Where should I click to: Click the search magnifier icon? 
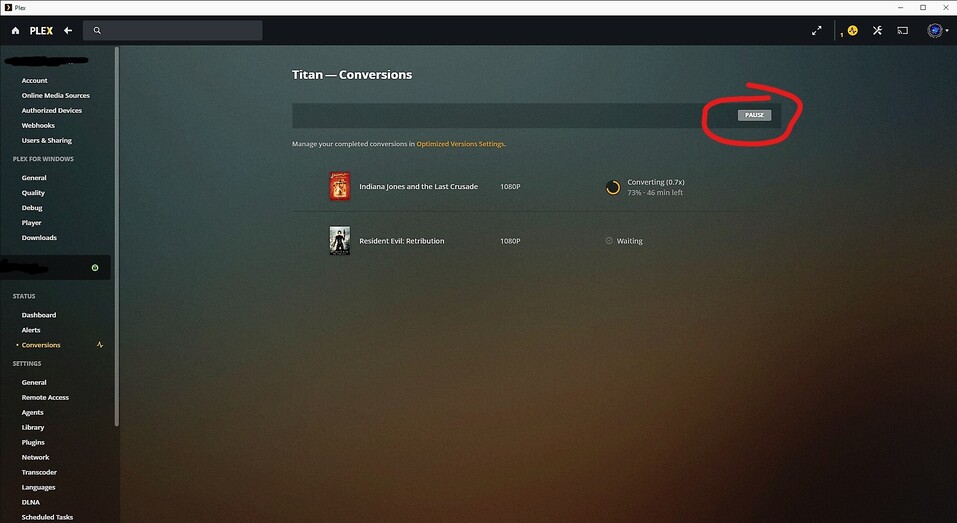tap(97, 31)
